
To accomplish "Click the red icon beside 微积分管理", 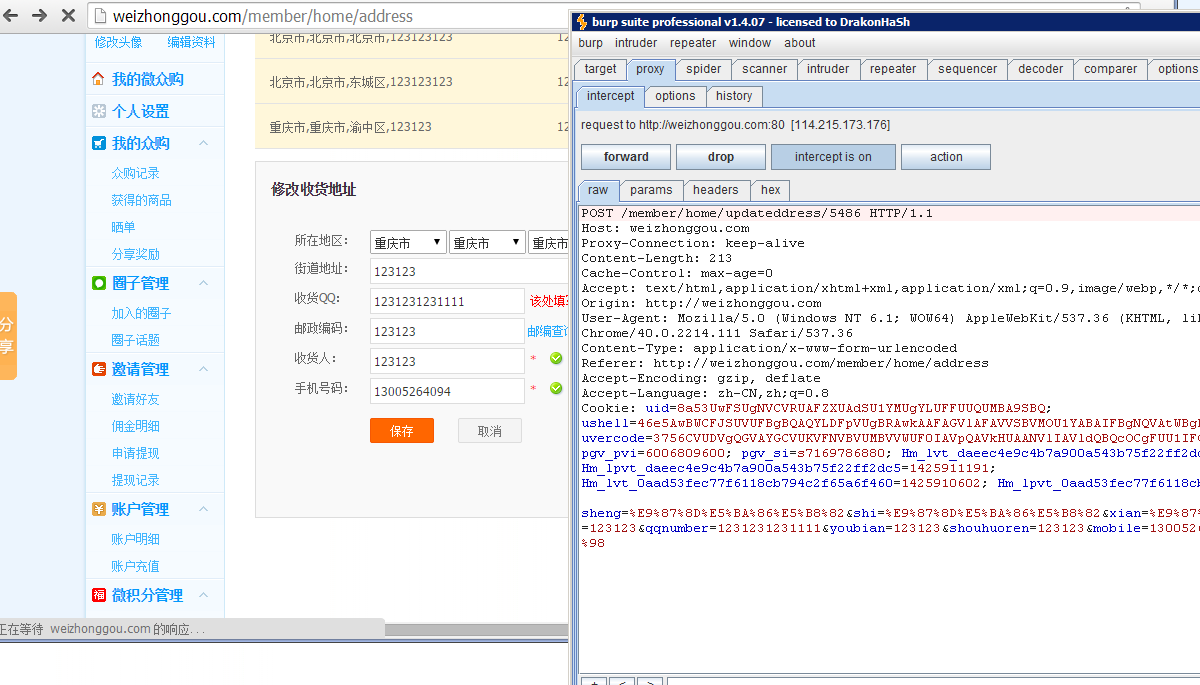I will (x=98, y=595).
